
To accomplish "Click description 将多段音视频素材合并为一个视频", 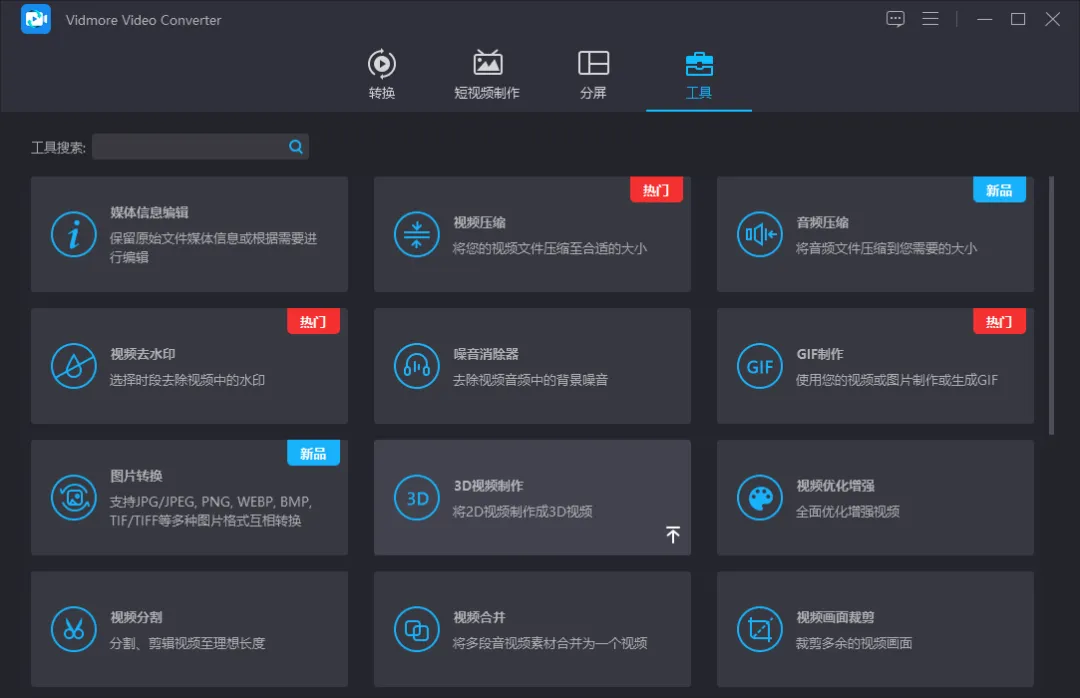I will (550, 643).
